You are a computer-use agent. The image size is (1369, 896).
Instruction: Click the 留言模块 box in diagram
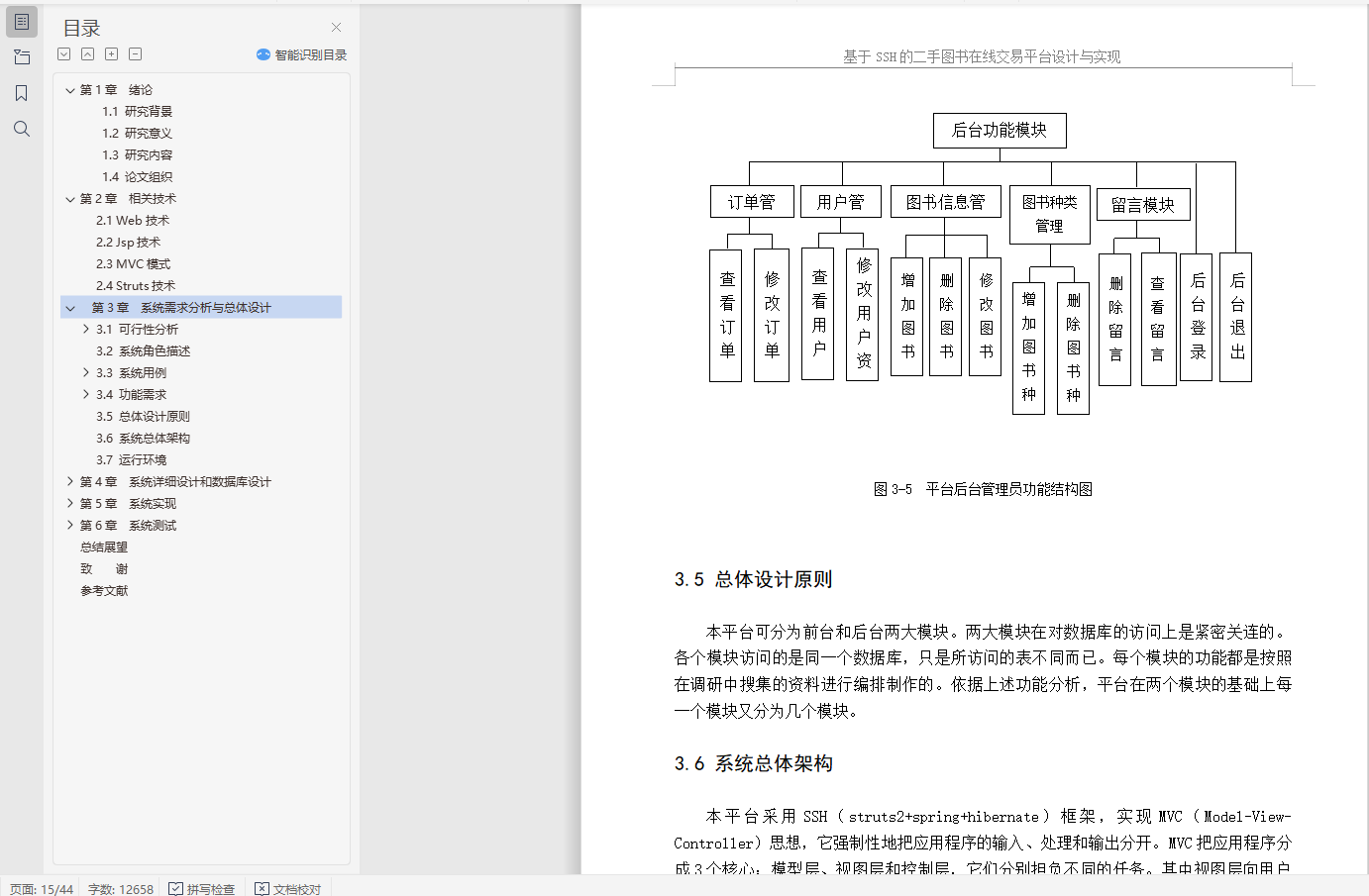pos(1143,205)
